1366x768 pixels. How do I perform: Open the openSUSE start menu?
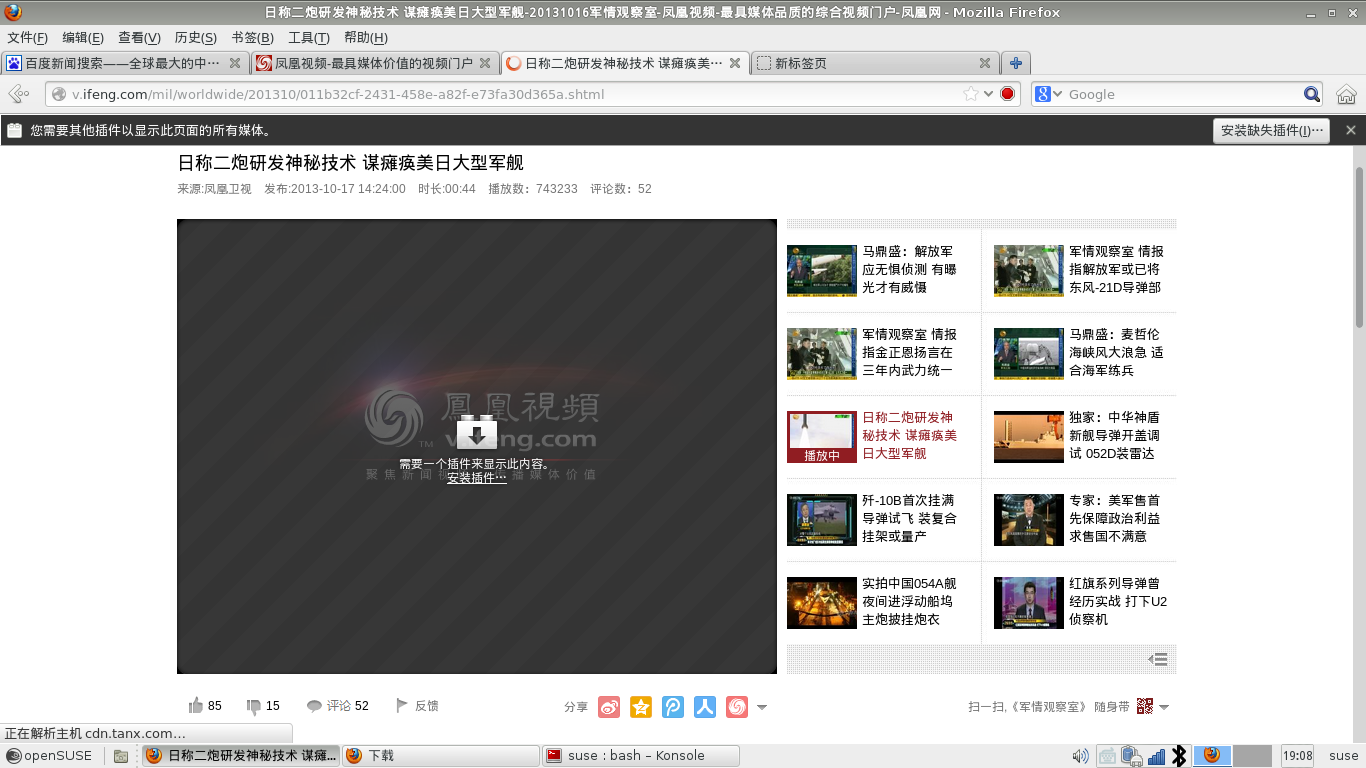point(49,756)
